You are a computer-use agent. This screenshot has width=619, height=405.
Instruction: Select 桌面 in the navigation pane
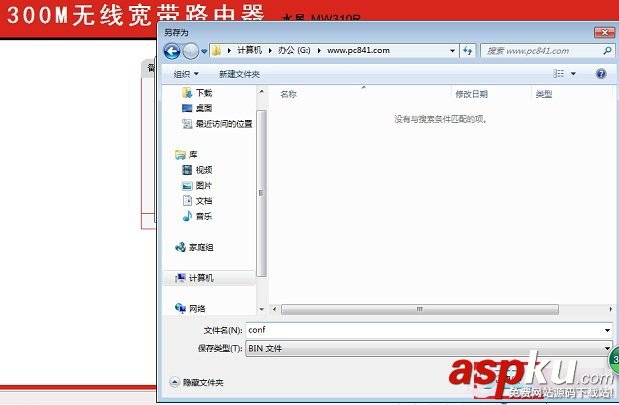pos(204,108)
